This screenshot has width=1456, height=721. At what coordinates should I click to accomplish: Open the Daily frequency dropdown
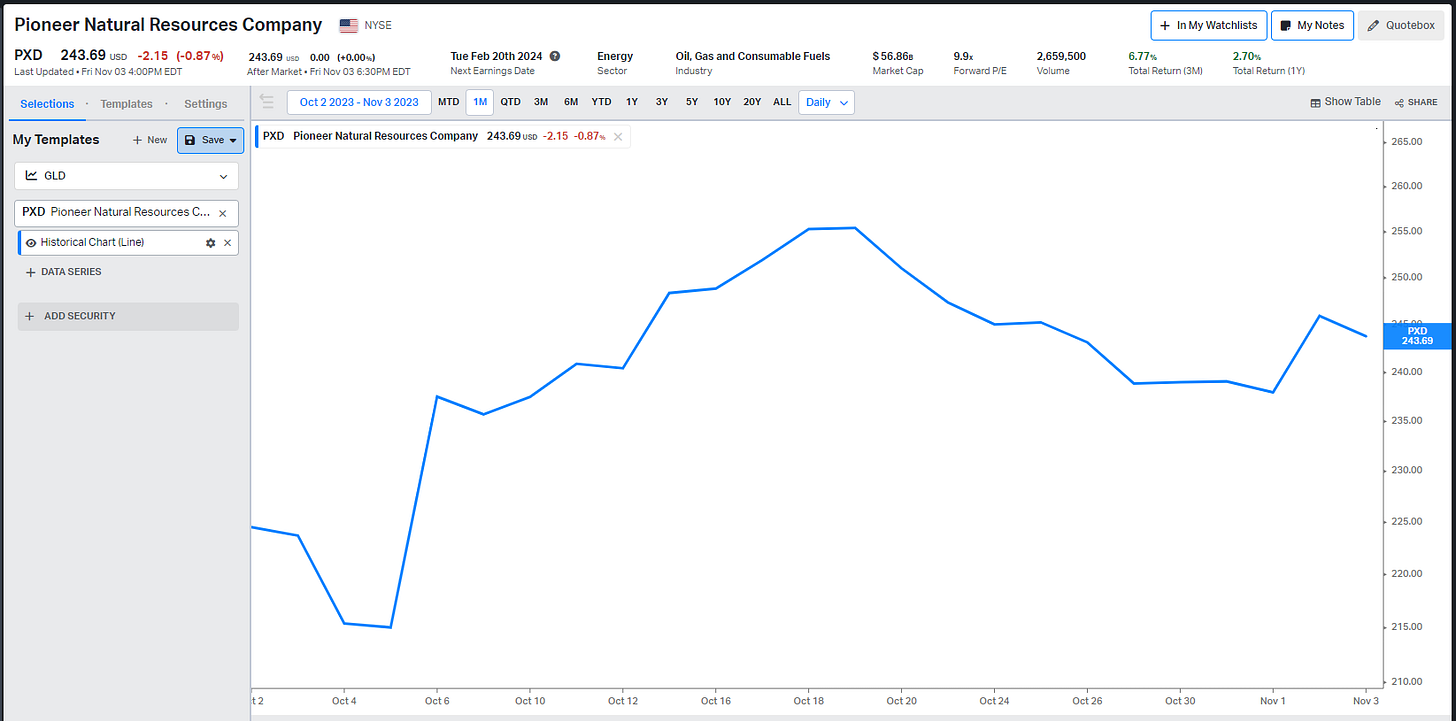(x=826, y=102)
